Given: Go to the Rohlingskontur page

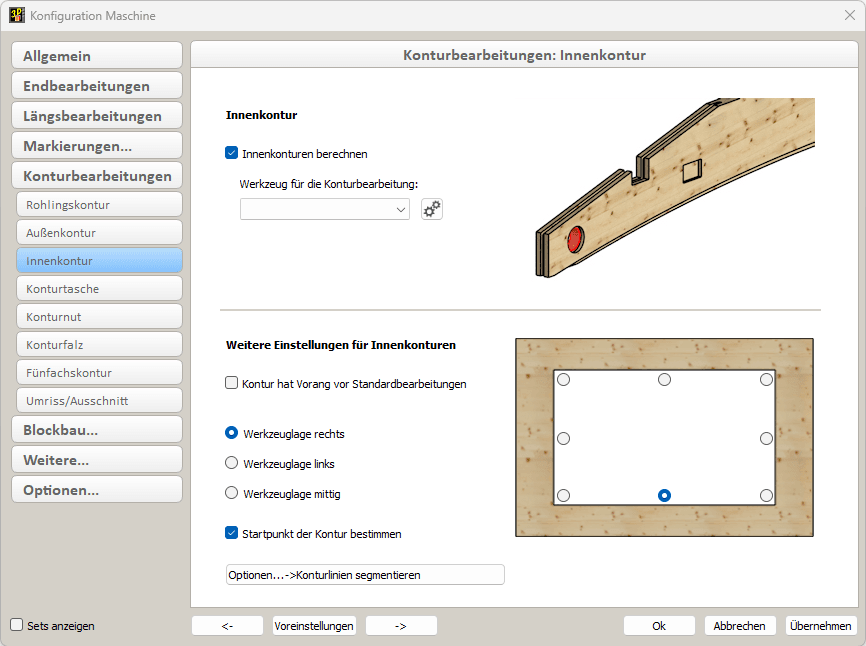Looking at the screenshot, I should pyautogui.click(x=99, y=204).
